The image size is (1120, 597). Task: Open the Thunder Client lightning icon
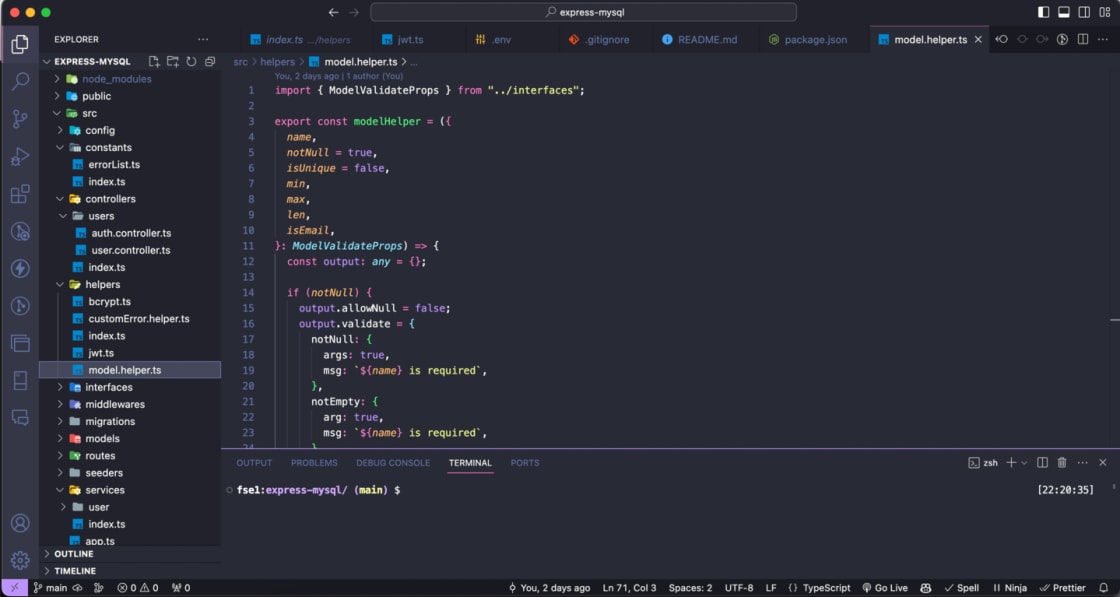[20, 269]
